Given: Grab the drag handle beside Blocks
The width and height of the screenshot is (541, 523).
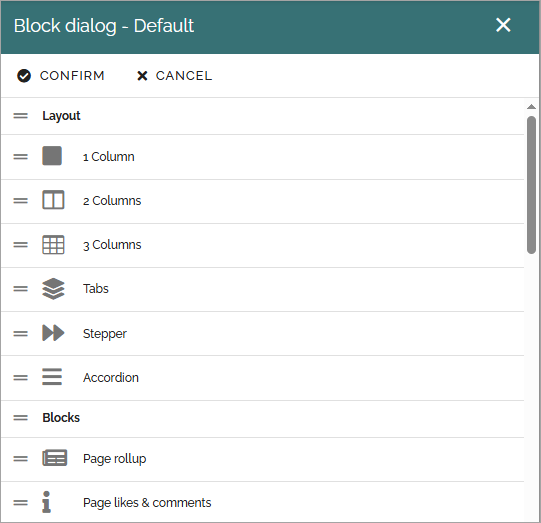Looking at the screenshot, I should (x=21, y=418).
